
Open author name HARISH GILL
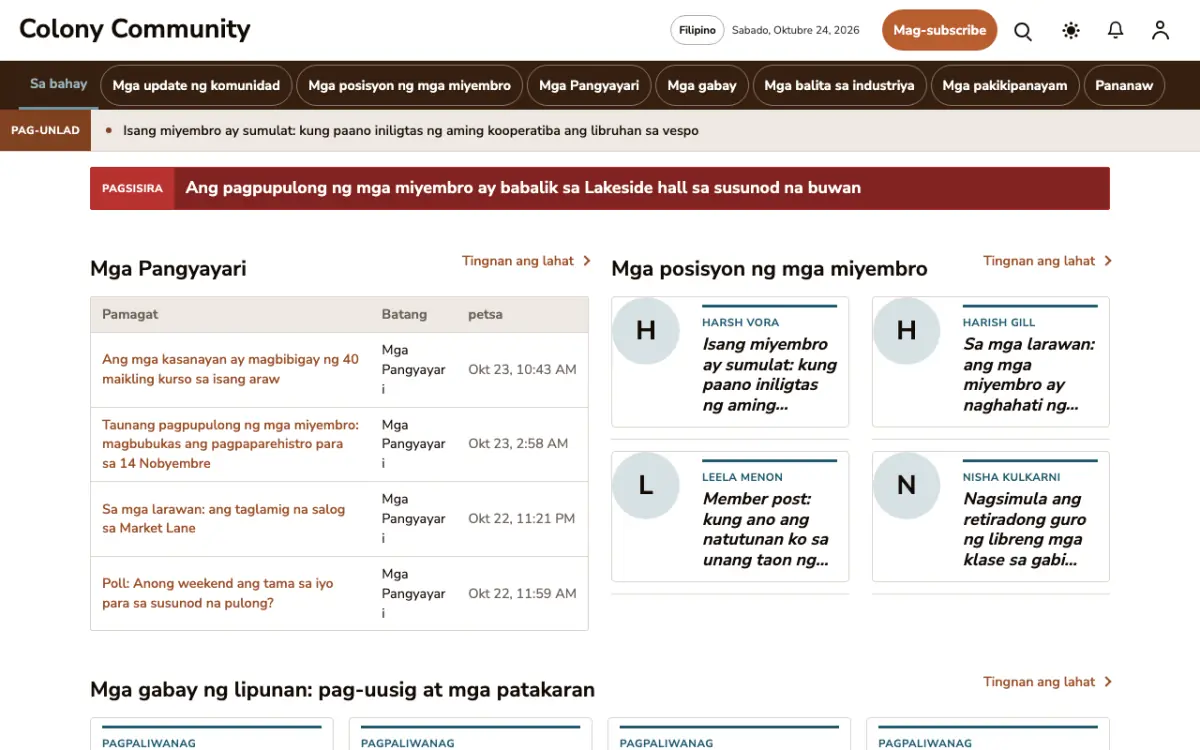tap(999, 322)
